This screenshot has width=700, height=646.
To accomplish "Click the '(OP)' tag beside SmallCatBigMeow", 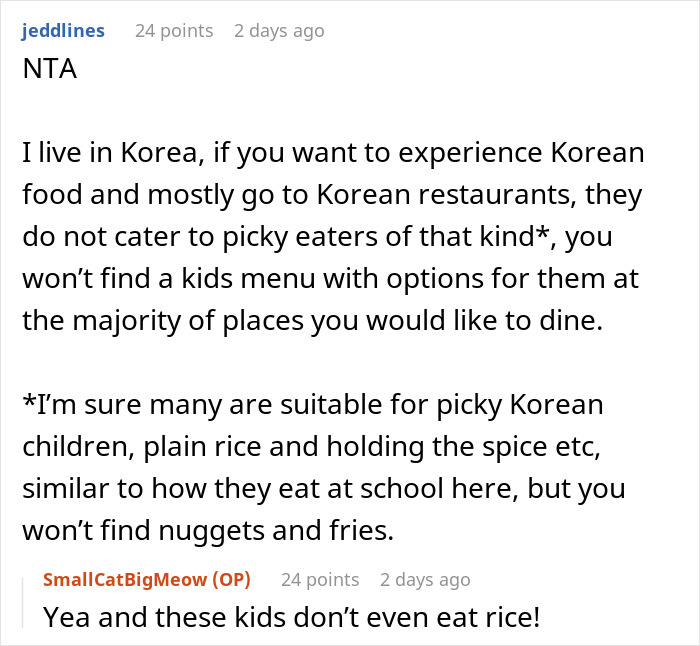I will [x=231, y=579].
